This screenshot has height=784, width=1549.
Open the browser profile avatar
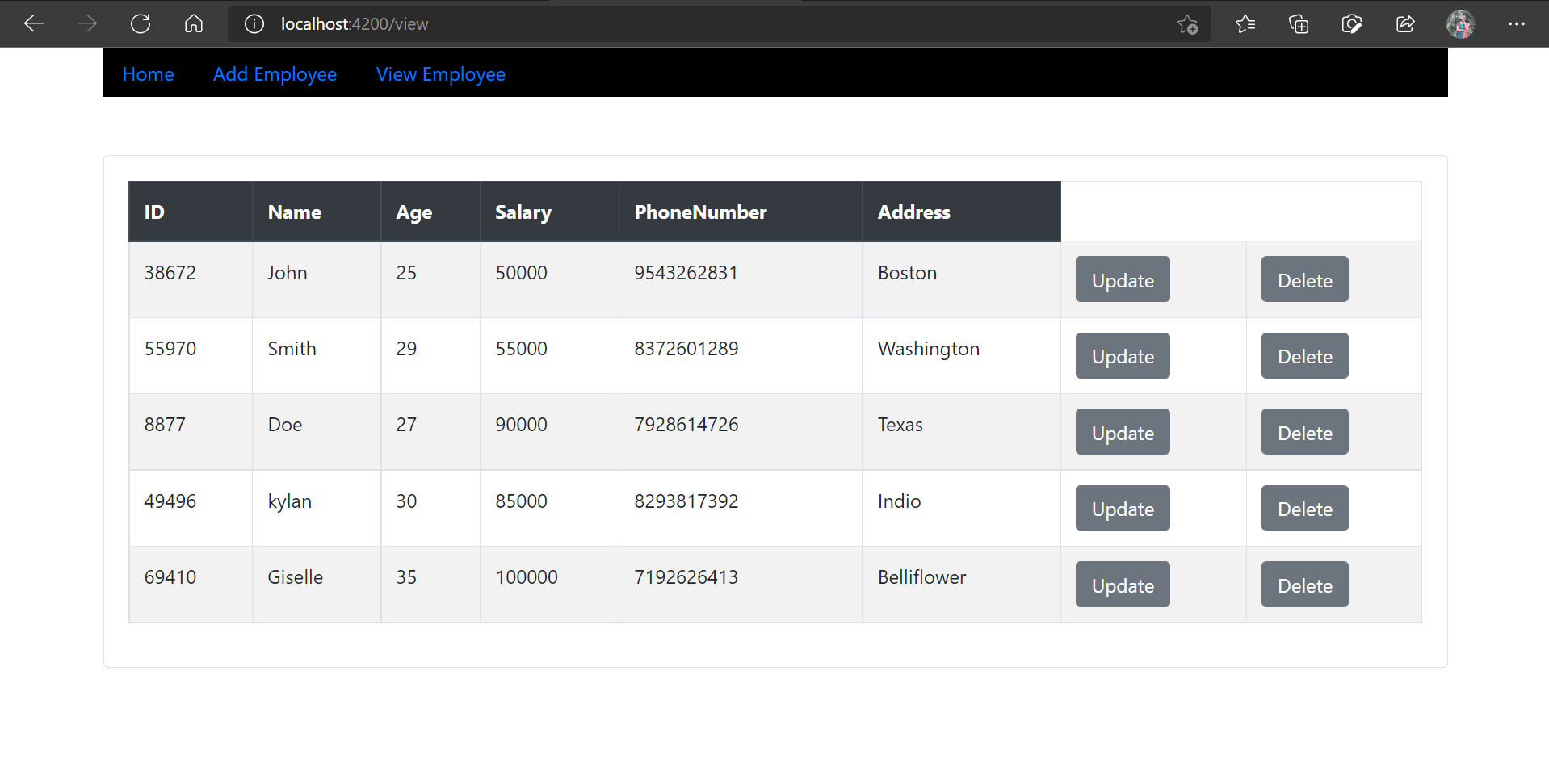(x=1460, y=23)
